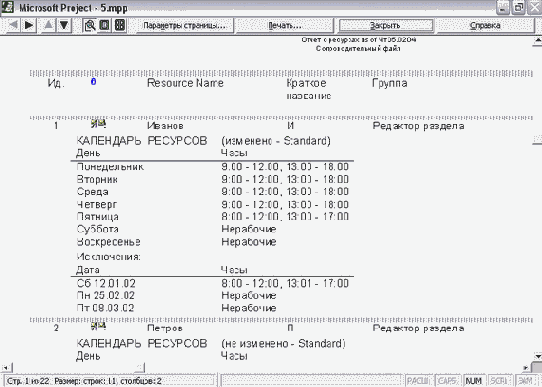Click vertical scrollbar up arrow
Image resolution: width=542 pixels, height=387 pixels.
[538, 41]
